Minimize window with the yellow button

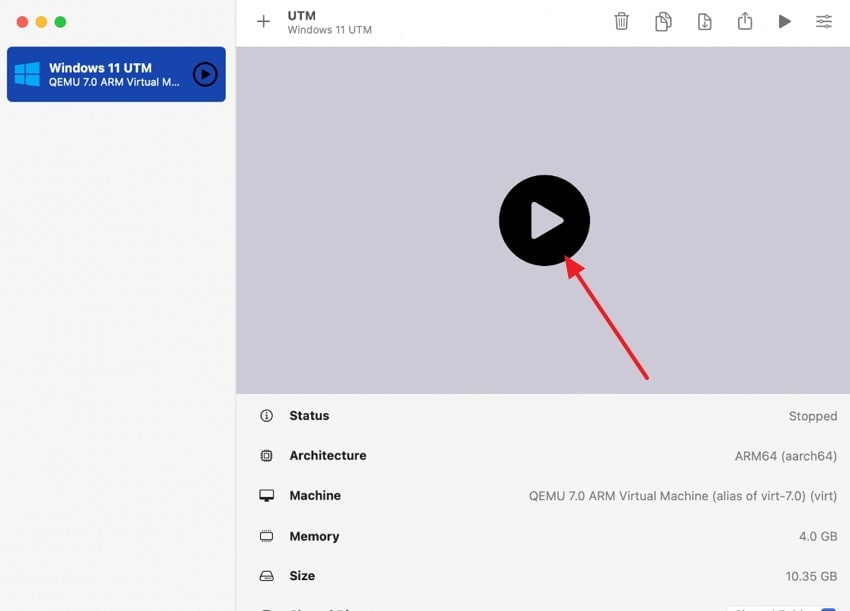(41, 22)
